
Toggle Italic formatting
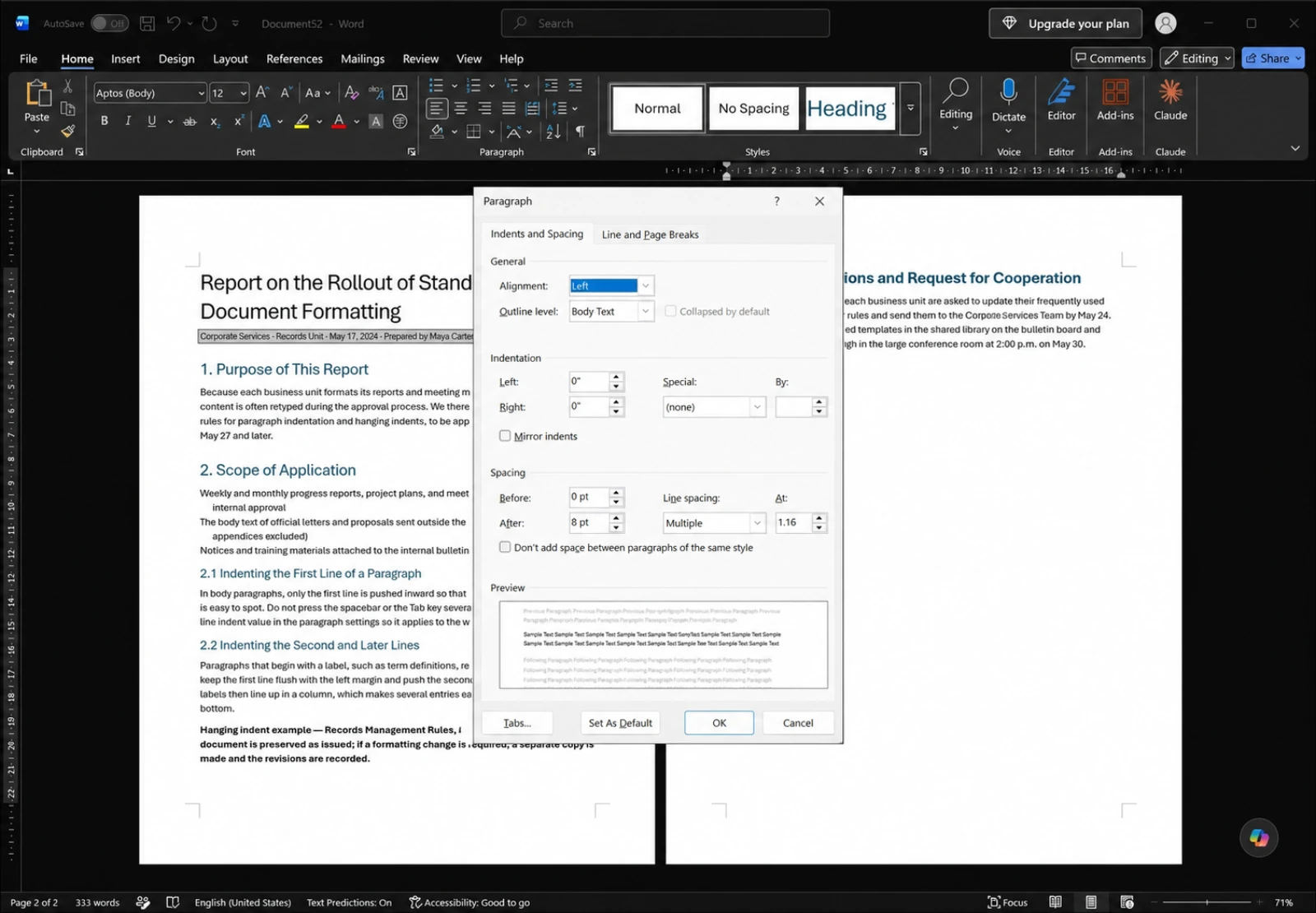coord(127,121)
